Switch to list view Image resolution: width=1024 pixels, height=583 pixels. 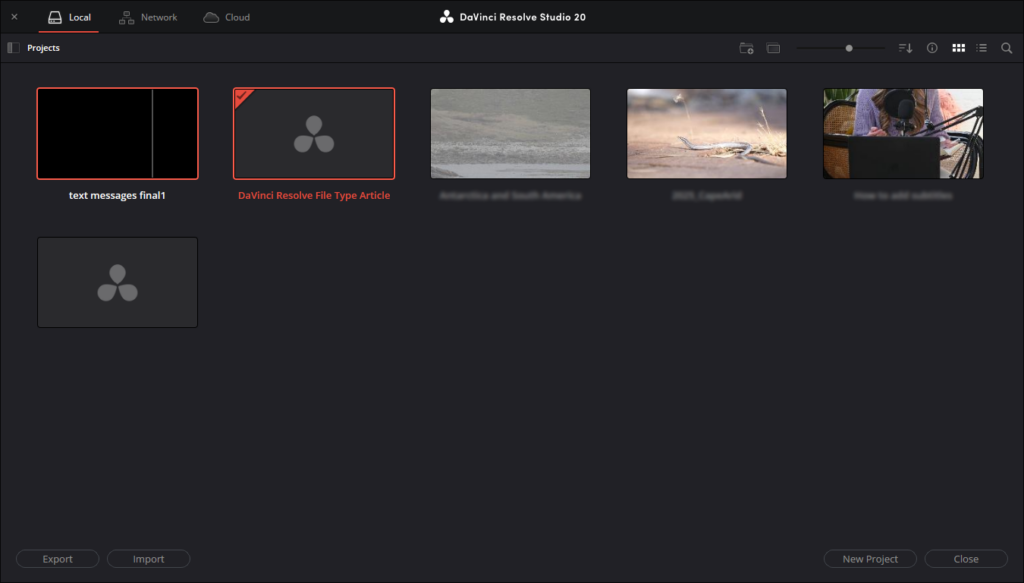coord(982,48)
